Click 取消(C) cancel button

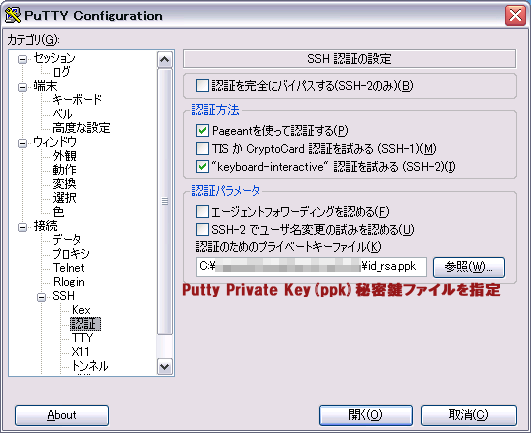tap(469, 415)
